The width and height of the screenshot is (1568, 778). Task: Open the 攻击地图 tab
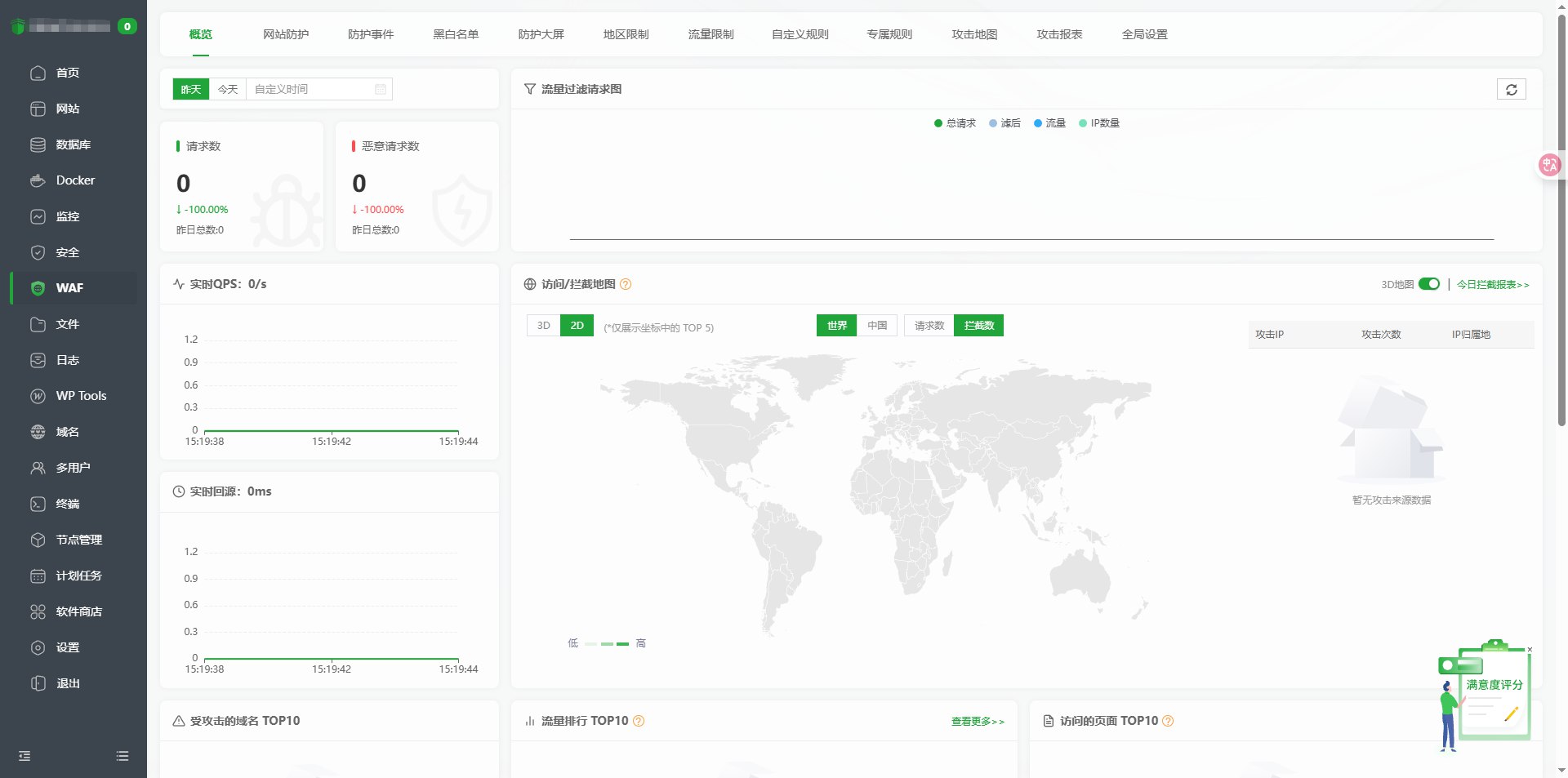(x=973, y=34)
